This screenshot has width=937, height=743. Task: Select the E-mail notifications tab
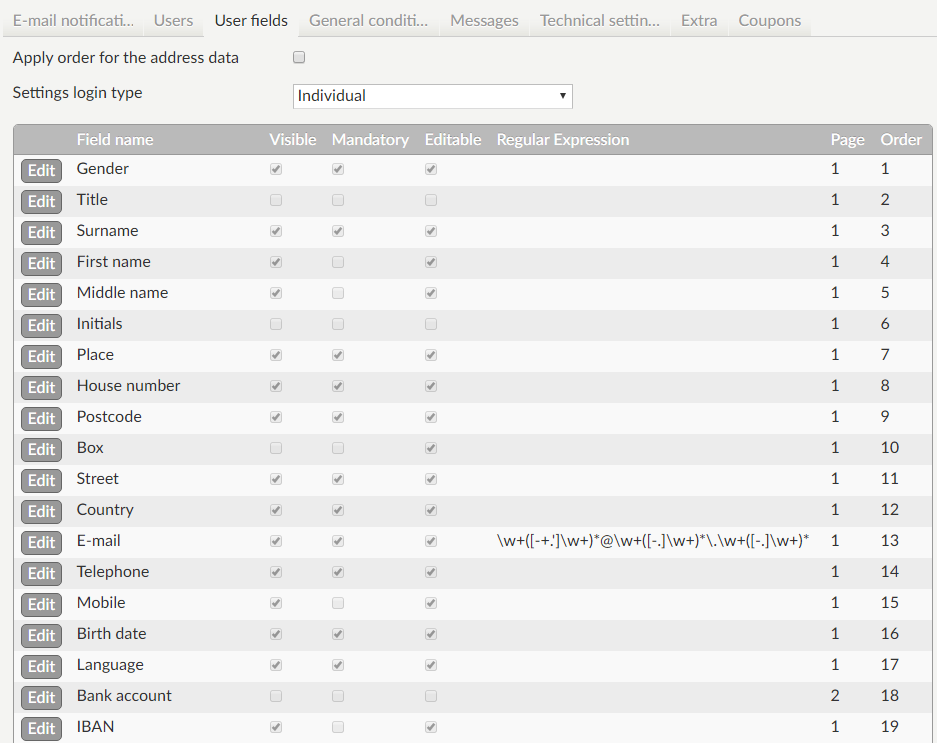[73, 20]
